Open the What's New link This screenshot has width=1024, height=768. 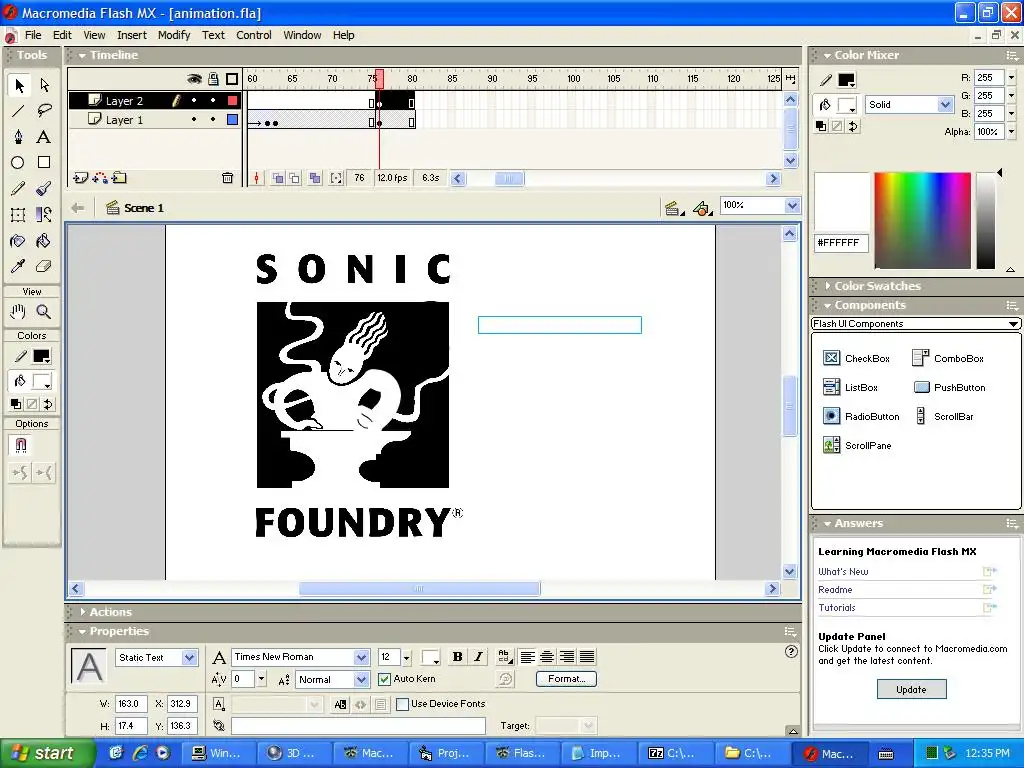coord(843,571)
